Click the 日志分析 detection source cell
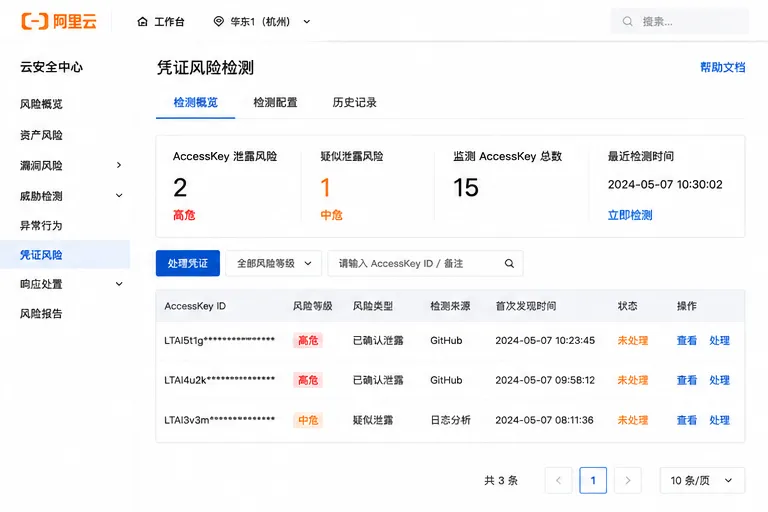This screenshot has height=512, width=768. pyautogui.click(x=451, y=420)
